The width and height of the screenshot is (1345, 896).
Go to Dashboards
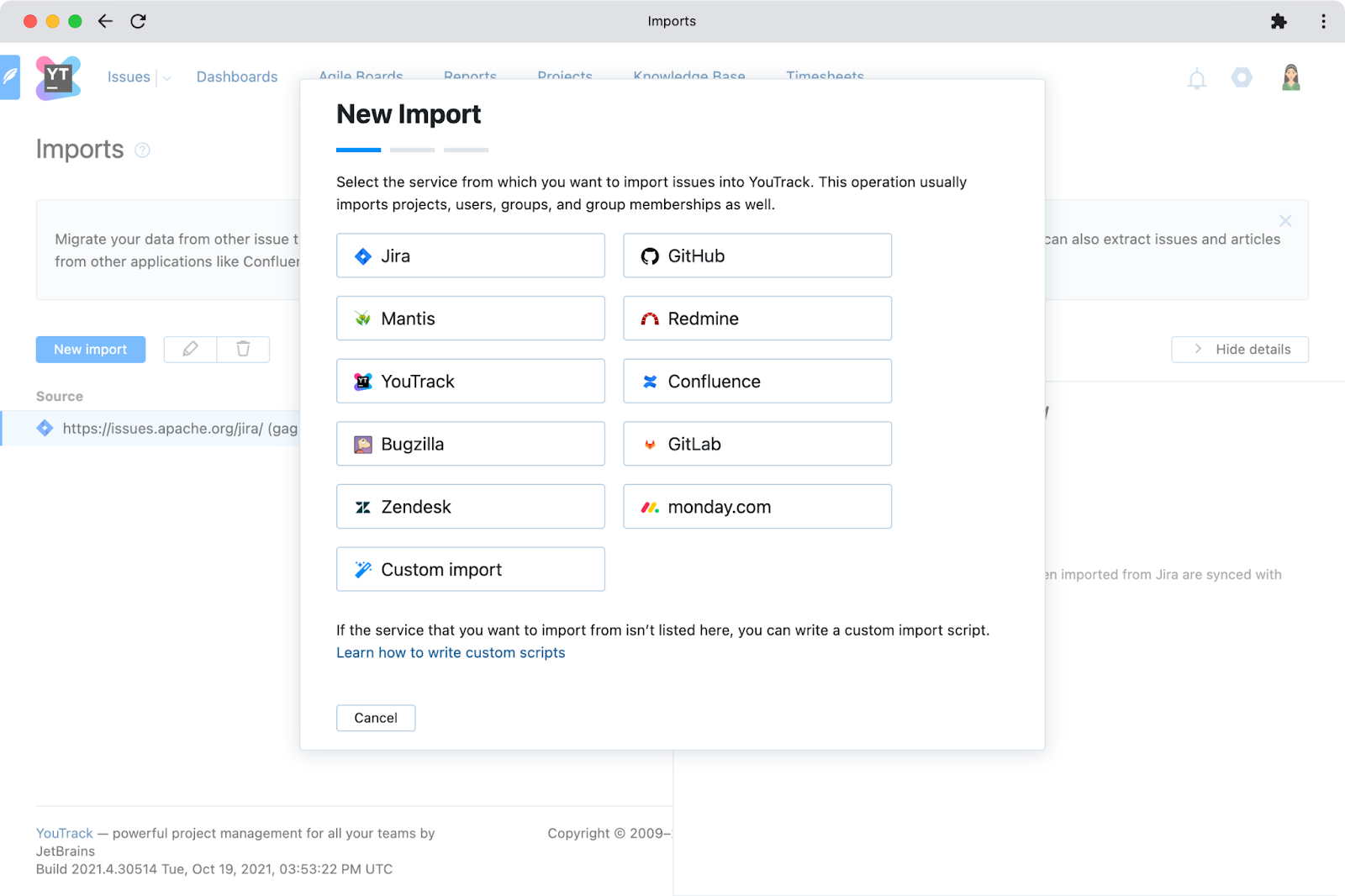[237, 77]
